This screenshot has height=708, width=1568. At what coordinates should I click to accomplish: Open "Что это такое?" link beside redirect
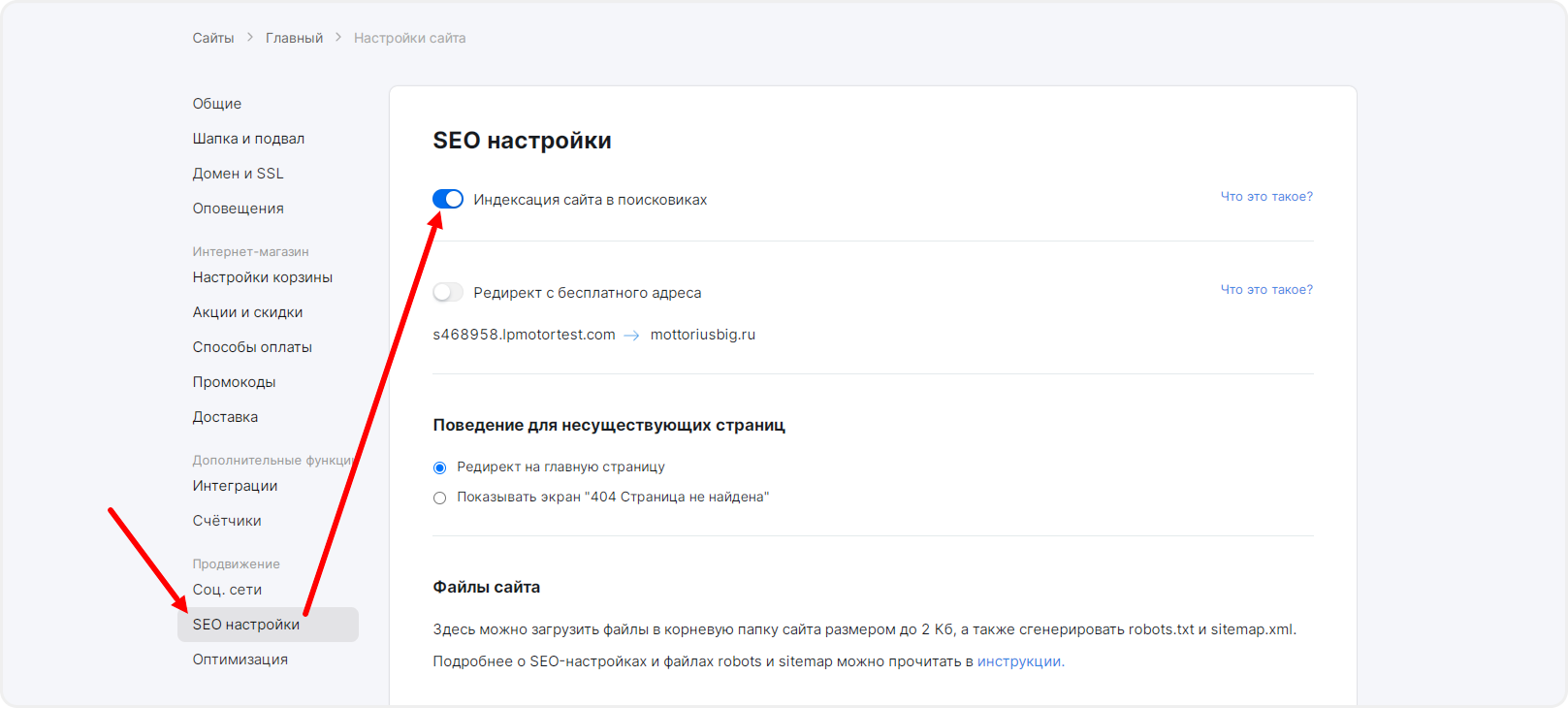point(1265,289)
